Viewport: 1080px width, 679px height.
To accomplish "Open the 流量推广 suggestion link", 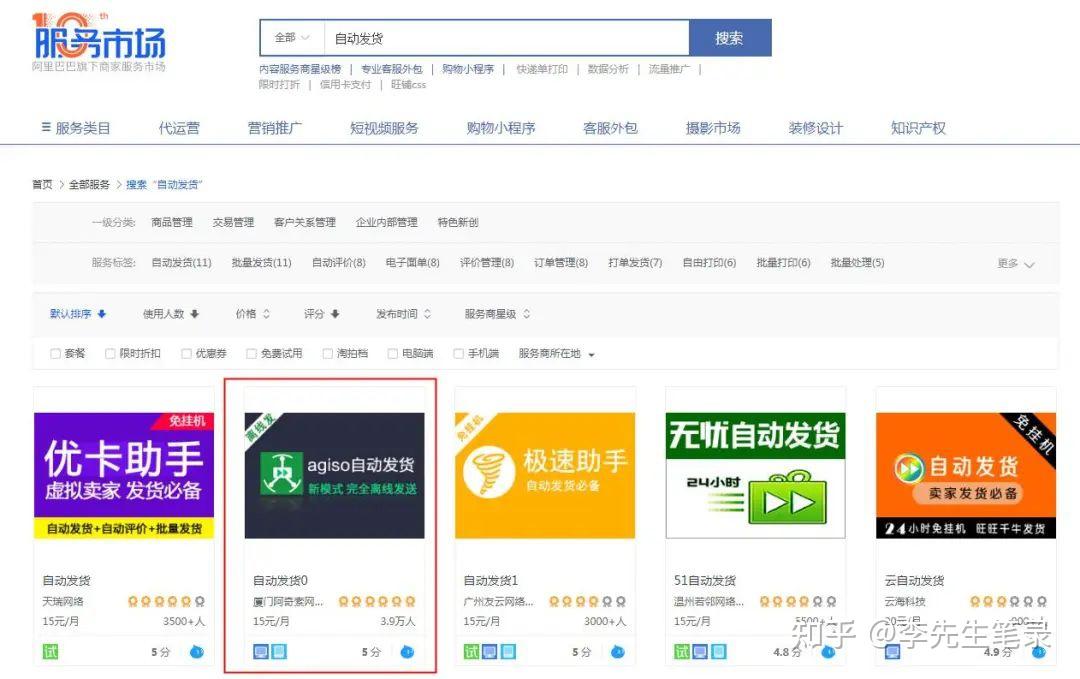I will pyautogui.click(x=669, y=69).
